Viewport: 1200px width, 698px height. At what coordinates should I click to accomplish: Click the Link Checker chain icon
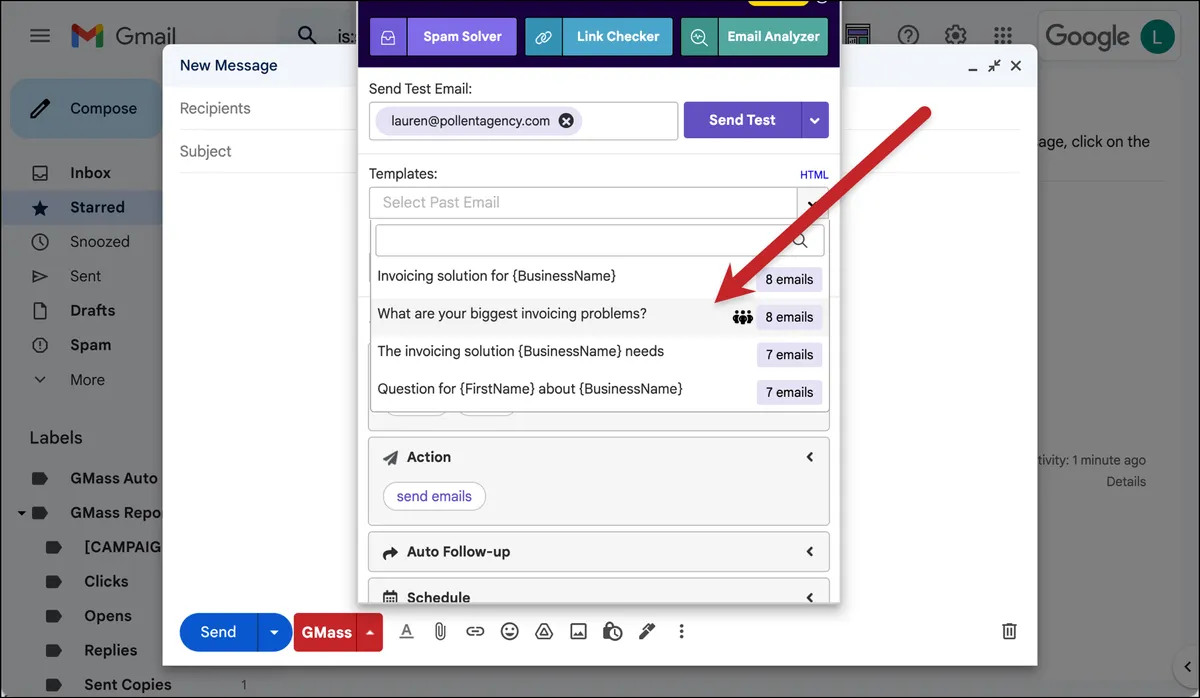point(543,37)
